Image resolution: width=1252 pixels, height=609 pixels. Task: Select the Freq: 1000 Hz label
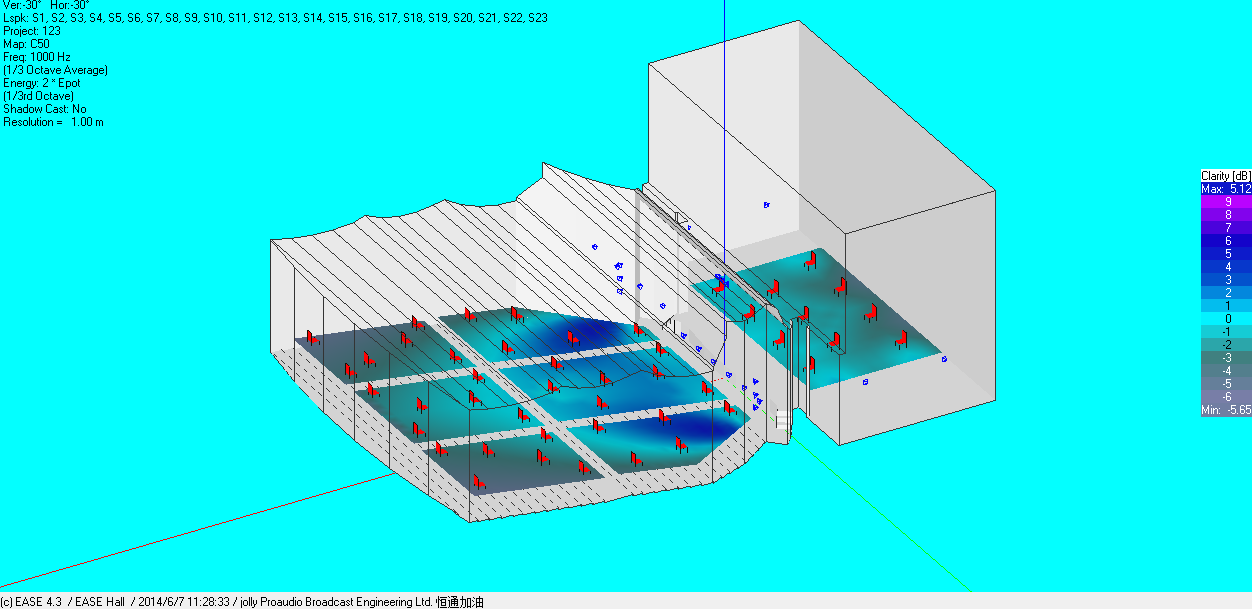tap(37, 57)
